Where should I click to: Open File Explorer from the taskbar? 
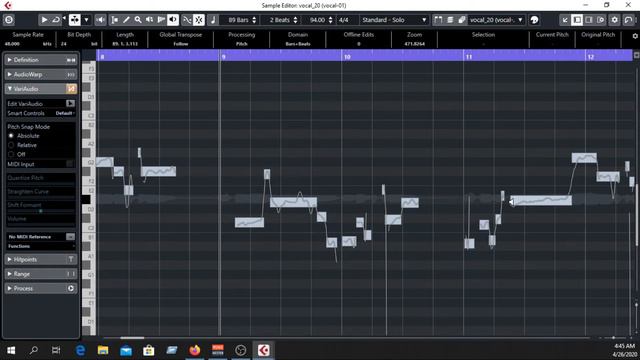(x=103, y=350)
